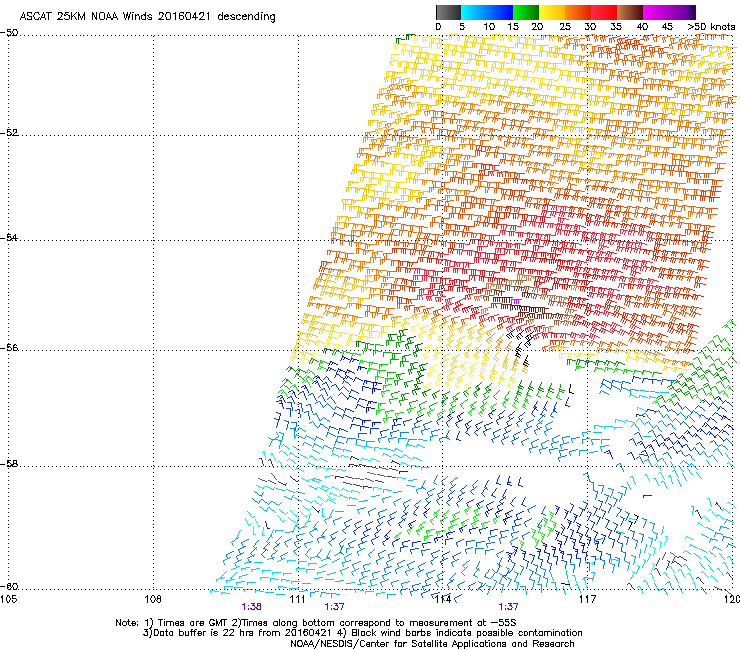Click the legend label '35'

click(x=616, y=26)
